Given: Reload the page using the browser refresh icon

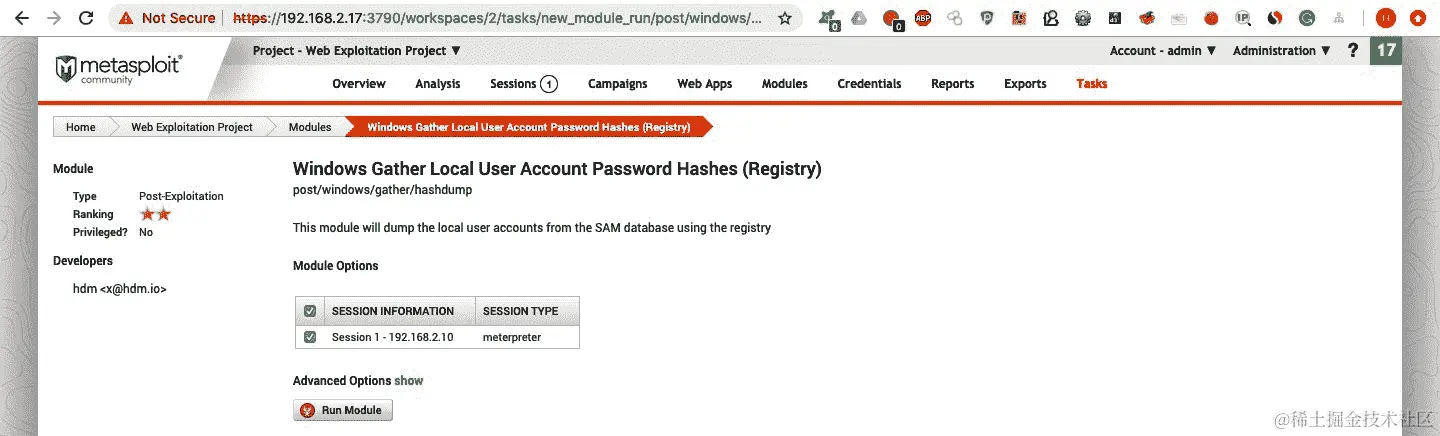Looking at the screenshot, I should [87, 18].
